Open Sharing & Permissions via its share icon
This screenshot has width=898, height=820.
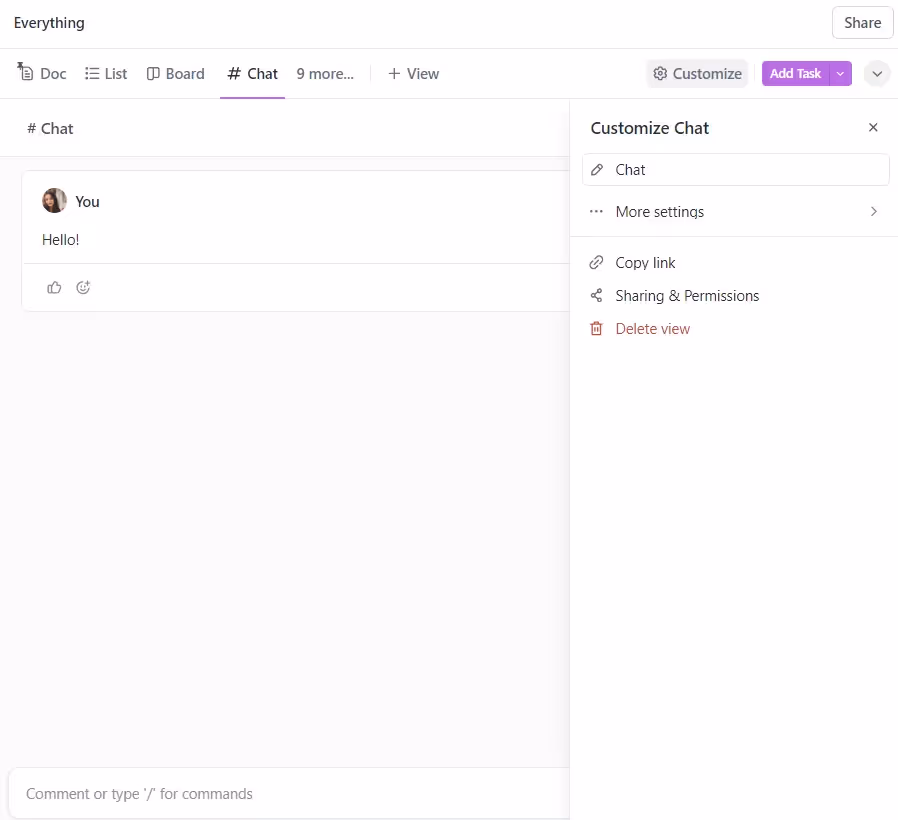point(597,295)
